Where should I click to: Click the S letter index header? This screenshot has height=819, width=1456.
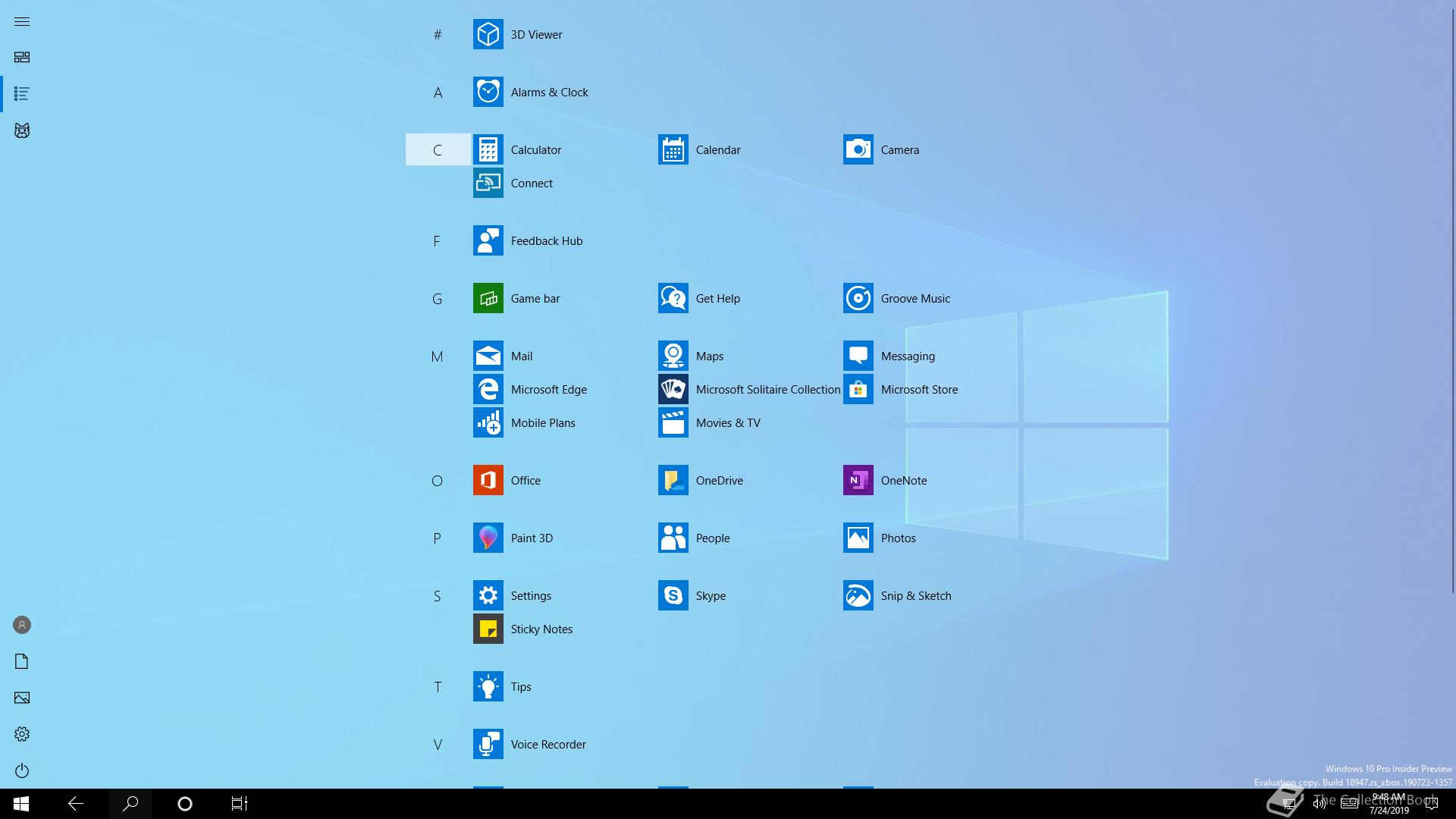(438, 595)
